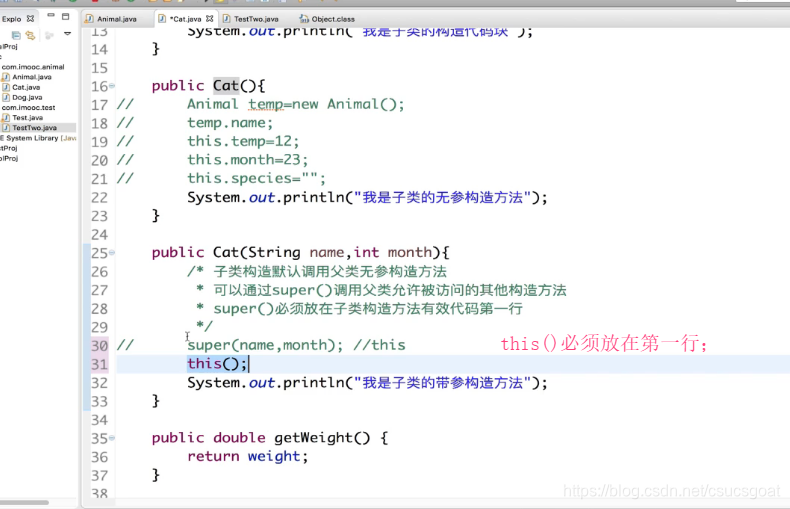Click line number 22 in the gutter
This screenshot has width=790, height=509.
tap(99, 198)
